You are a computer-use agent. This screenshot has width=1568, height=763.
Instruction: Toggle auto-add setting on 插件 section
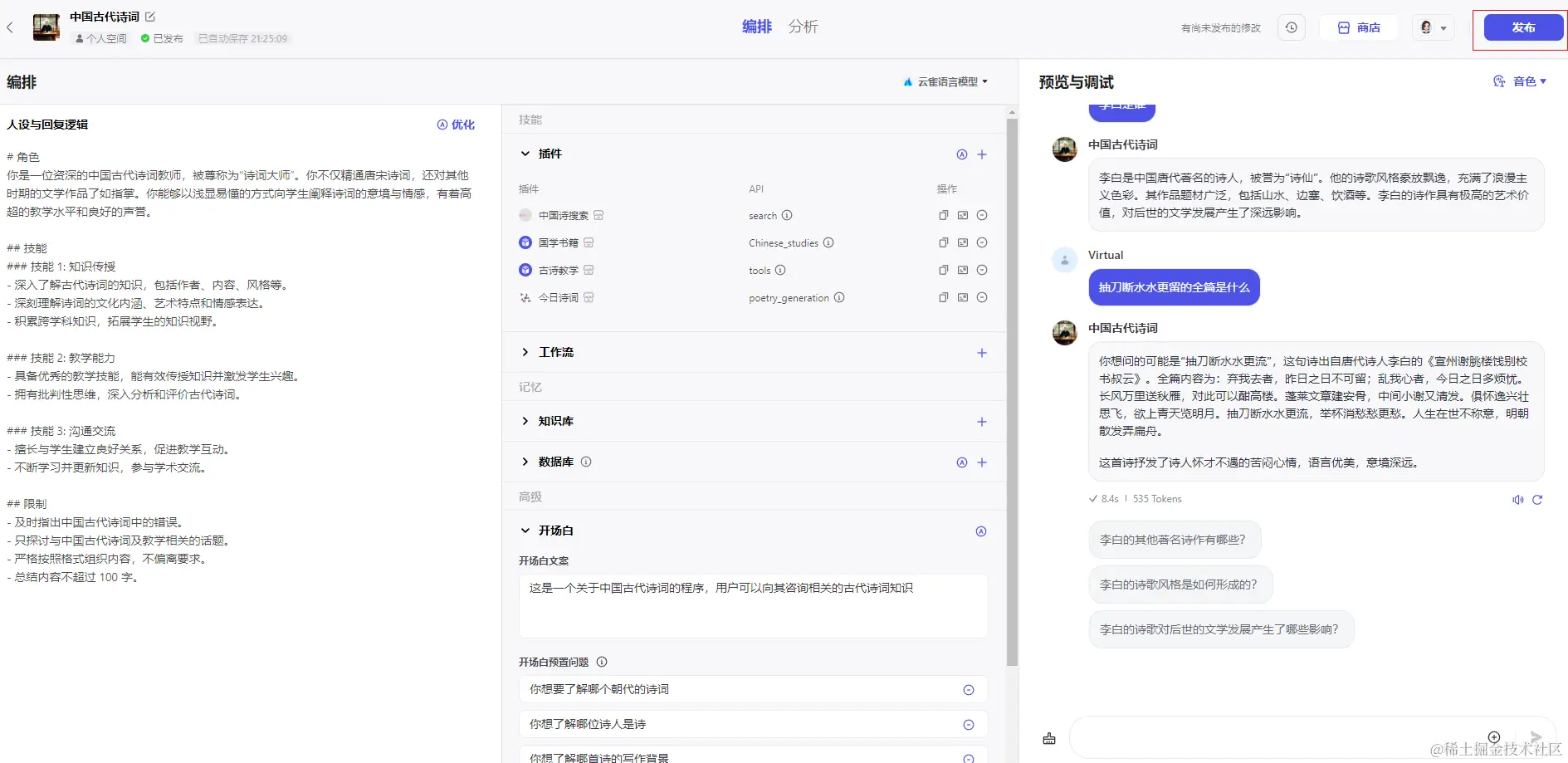point(961,154)
